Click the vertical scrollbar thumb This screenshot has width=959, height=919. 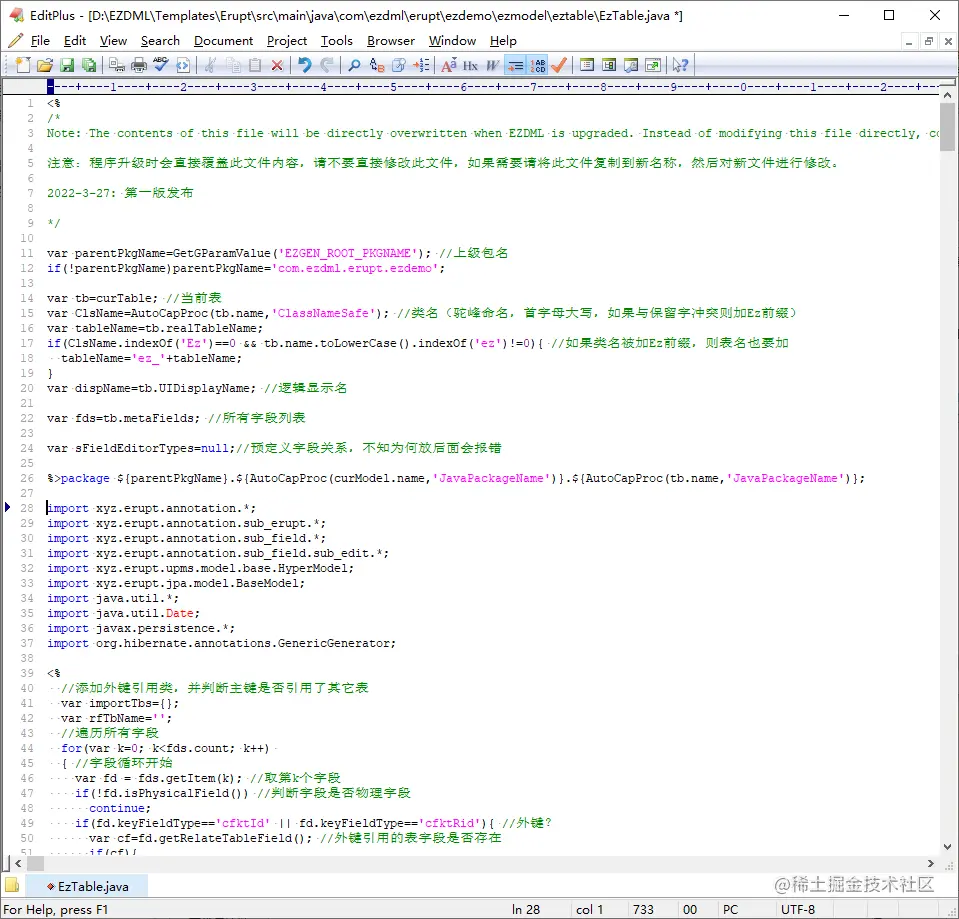(947, 127)
